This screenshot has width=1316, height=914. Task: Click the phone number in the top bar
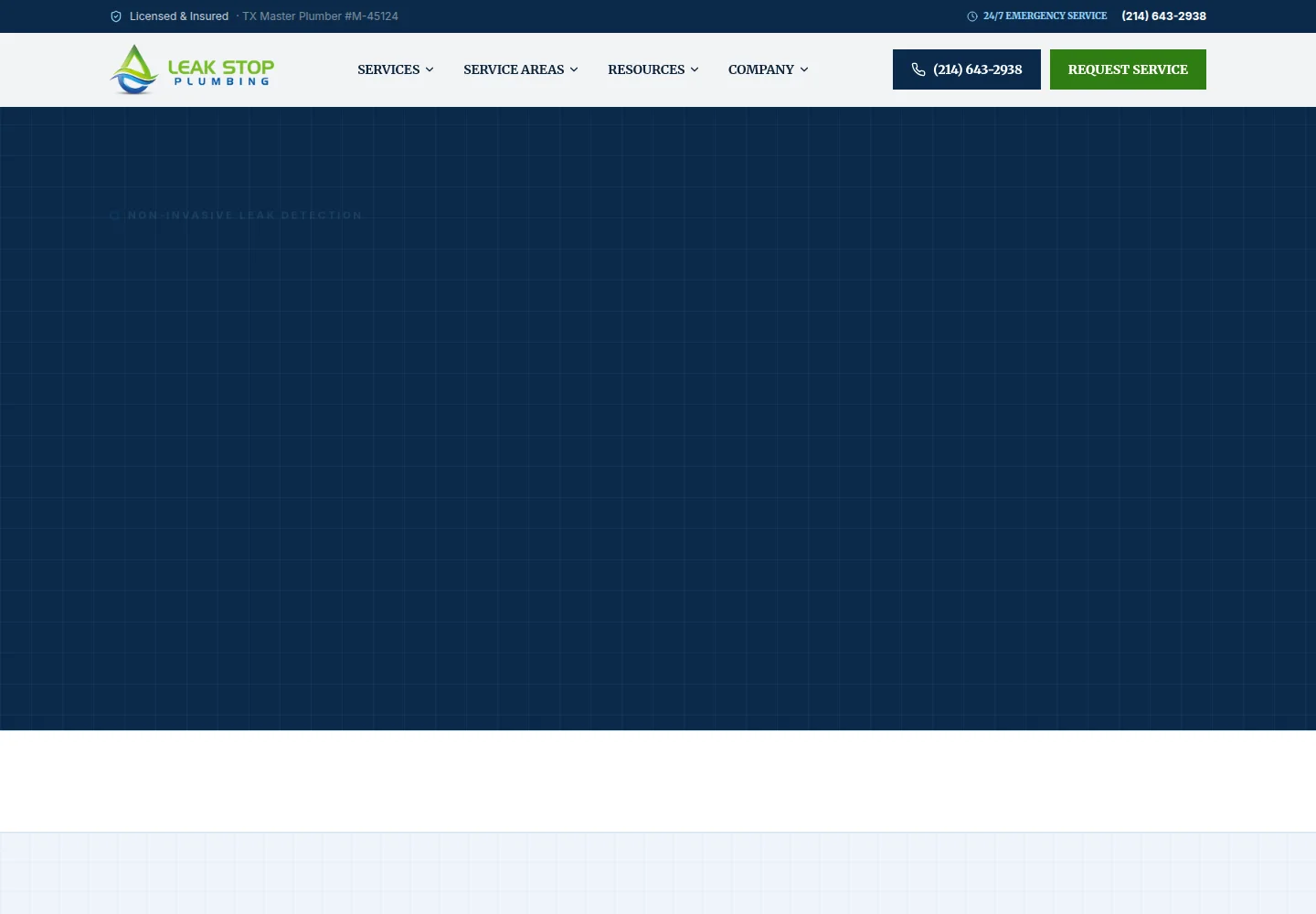point(1164,16)
